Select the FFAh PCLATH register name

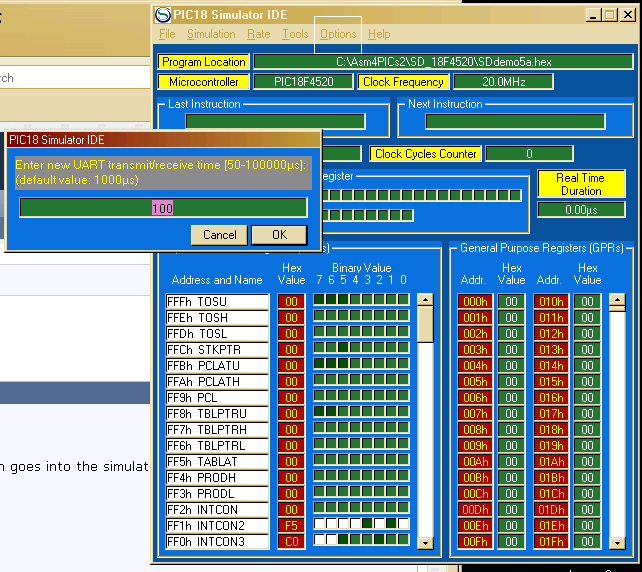pos(217,382)
